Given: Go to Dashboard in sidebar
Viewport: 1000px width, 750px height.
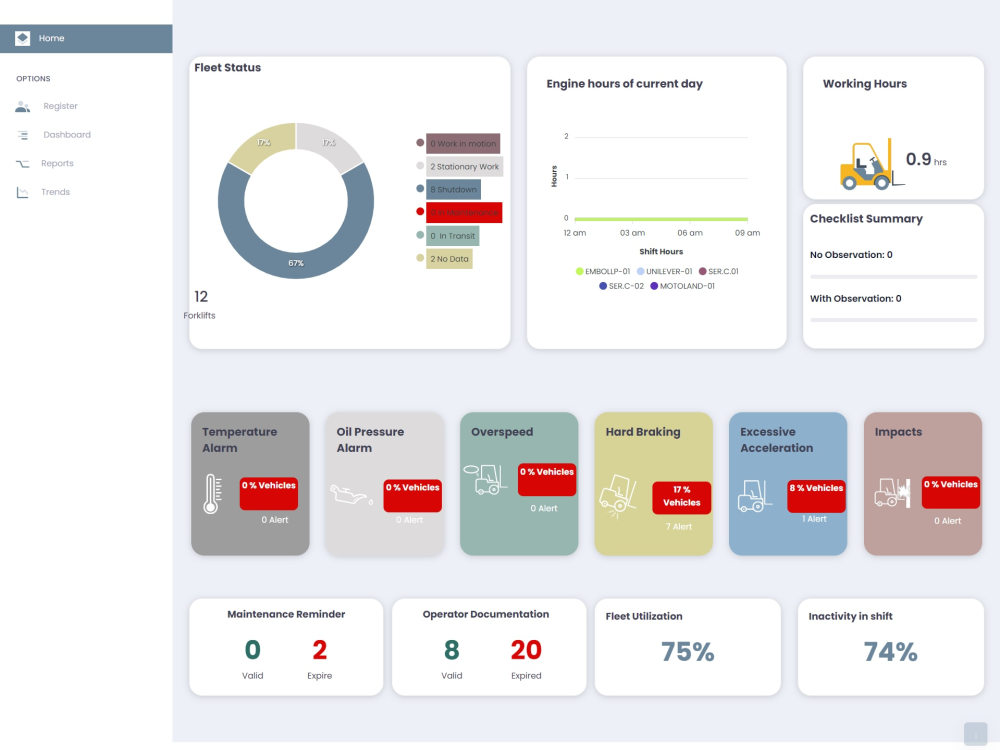Looking at the screenshot, I should [67, 135].
